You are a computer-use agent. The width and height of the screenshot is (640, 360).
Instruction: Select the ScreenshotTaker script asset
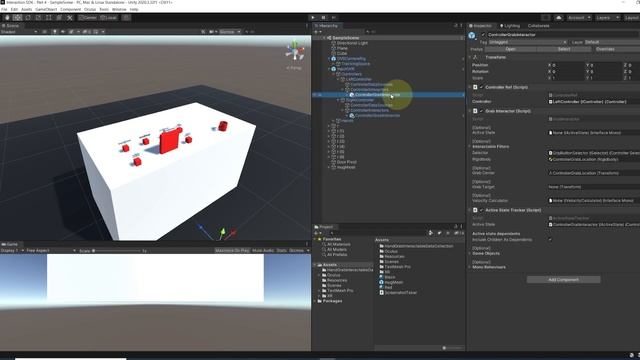401,293
